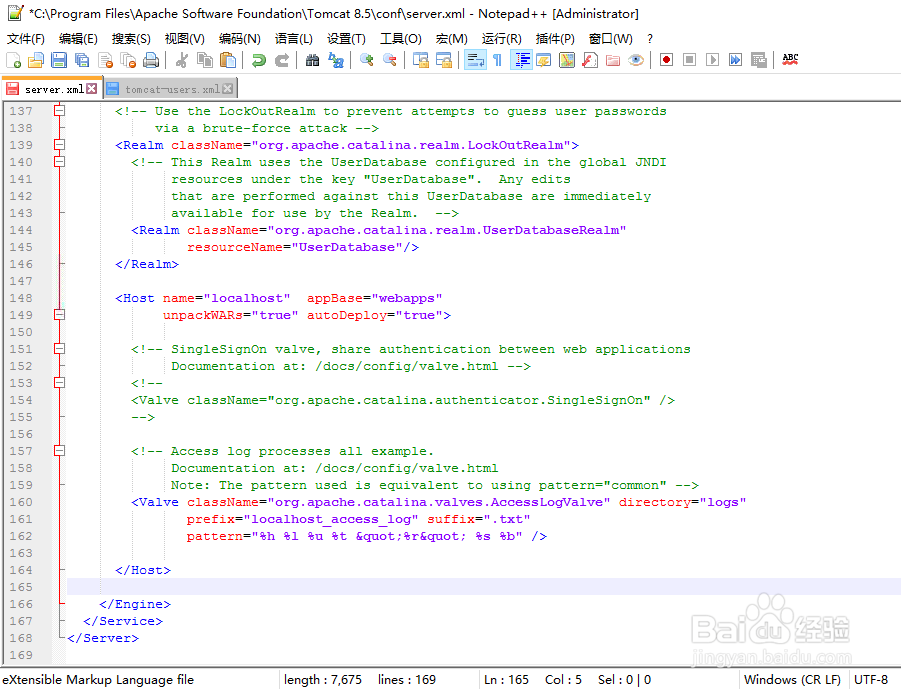This screenshot has width=901, height=689.
Task: Start macro recording with the red dot
Action: (x=666, y=60)
